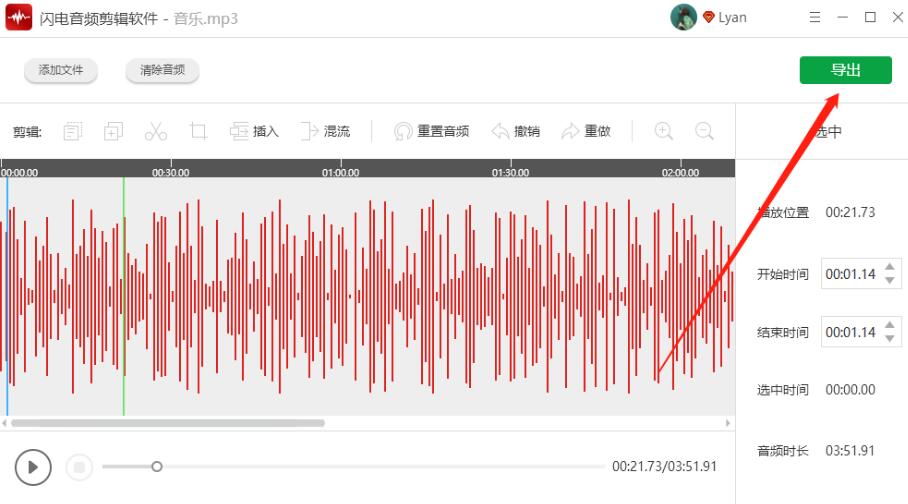This screenshot has width=908, height=504.
Task: Click the 01:00.00 mark on the timeline ruler
Action: click(340, 172)
